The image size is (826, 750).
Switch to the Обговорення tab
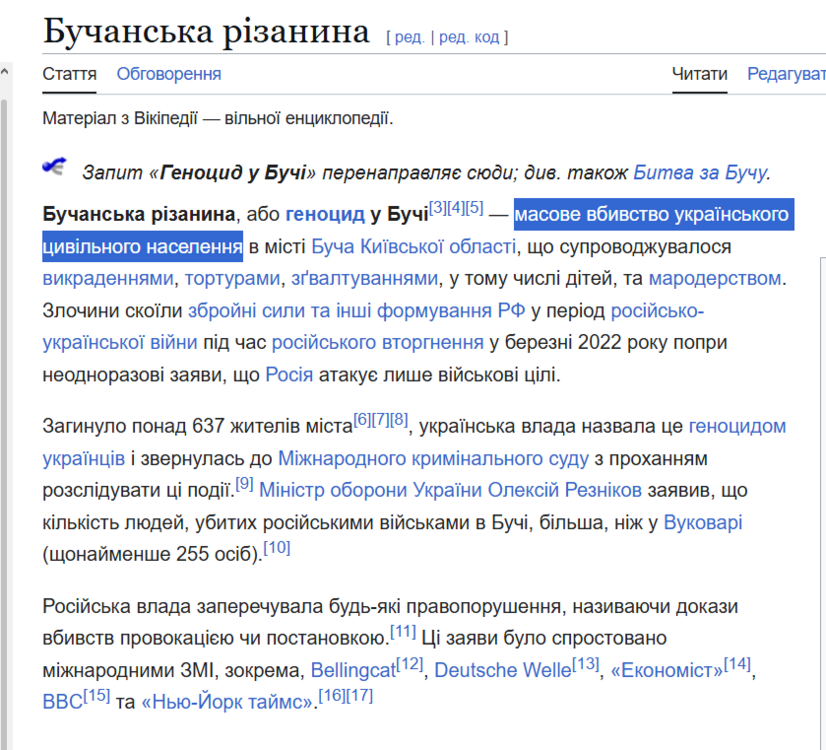pos(169,74)
